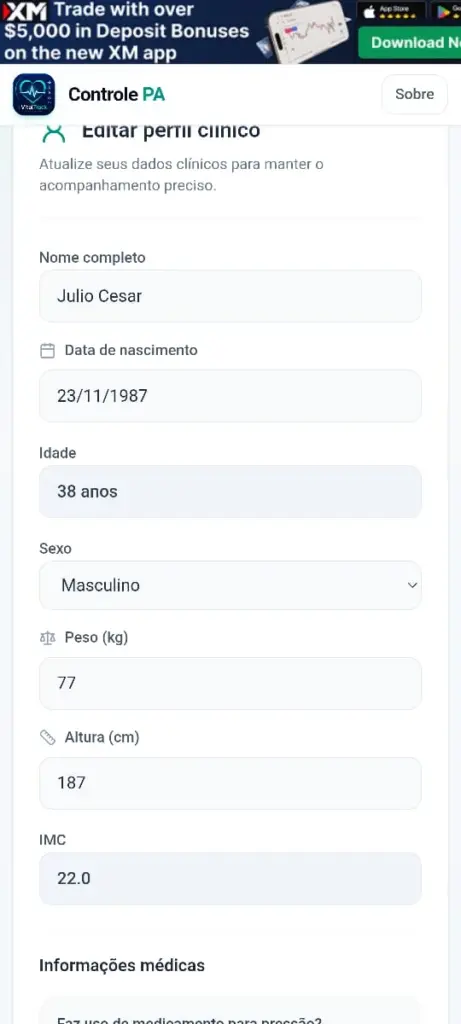Tap the App Store badge in the ad
Image resolution: width=461 pixels, height=1024 pixels.
392,11
